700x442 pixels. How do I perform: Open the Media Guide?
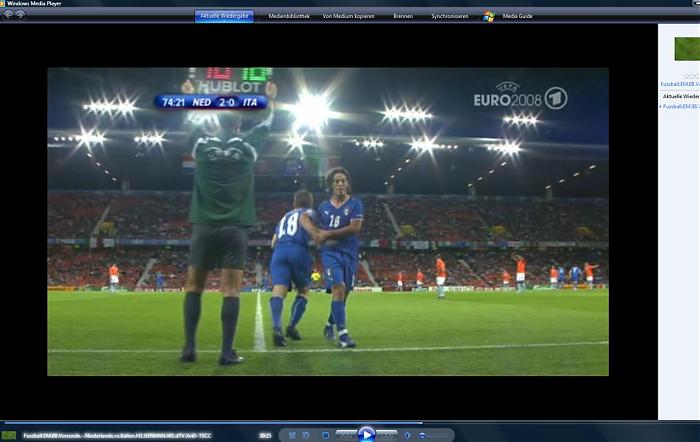click(x=517, y=16)
